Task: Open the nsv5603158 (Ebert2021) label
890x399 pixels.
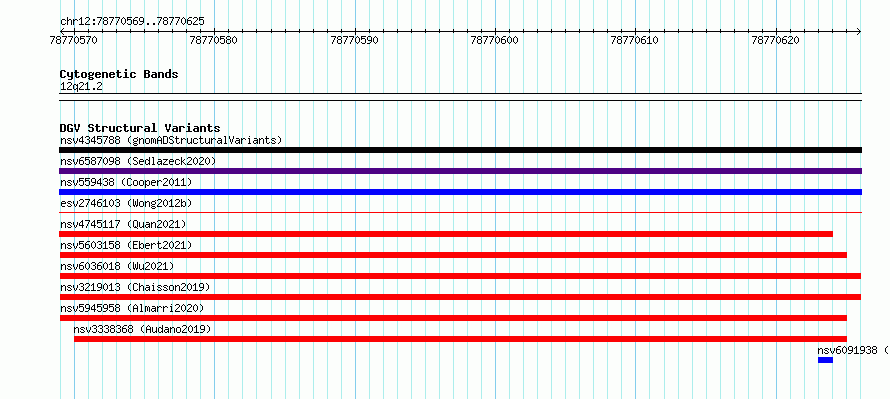Action: (x=126, y=245)
